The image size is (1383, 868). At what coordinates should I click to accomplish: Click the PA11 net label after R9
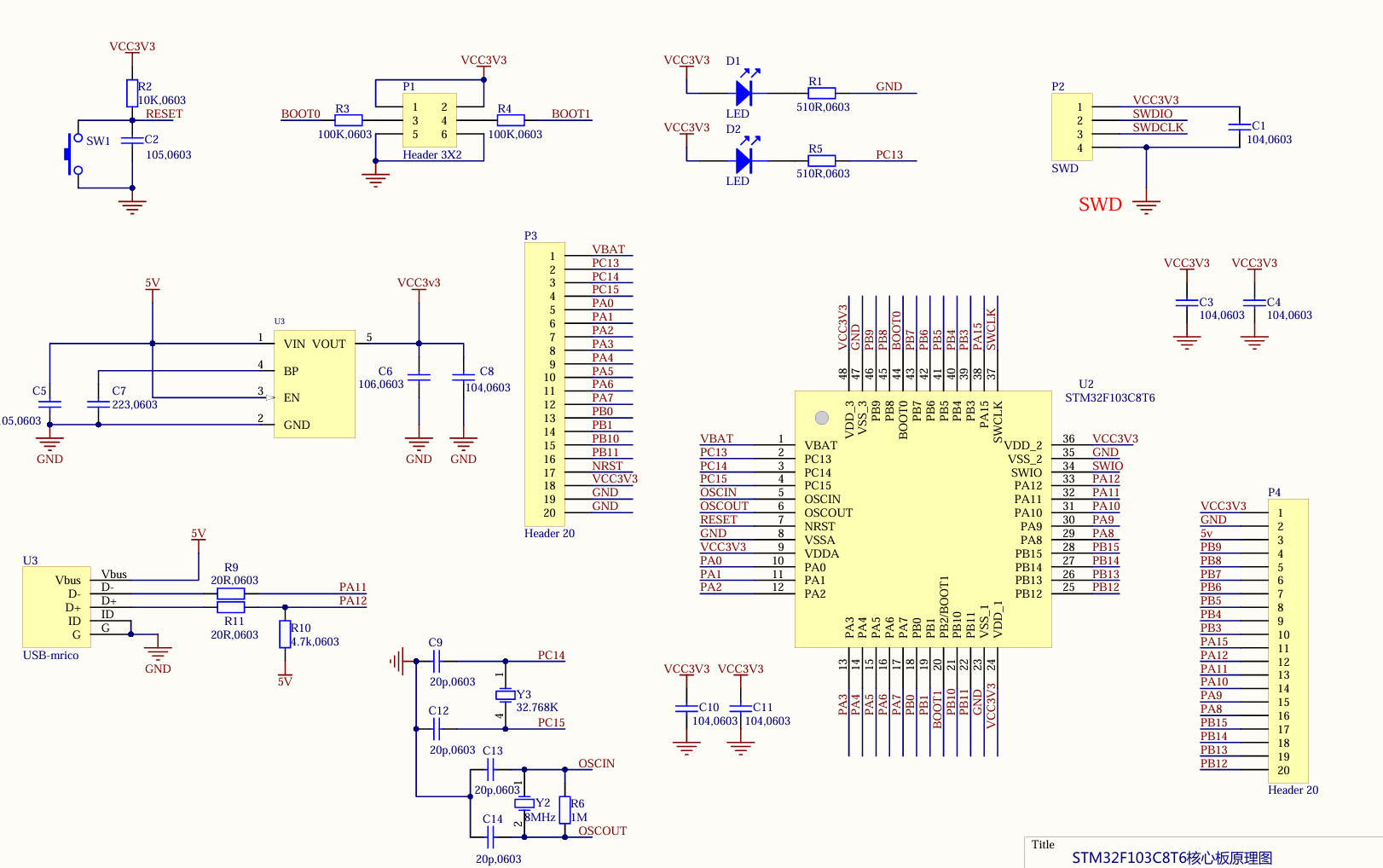pyautogui.click(x=353, y=587)
